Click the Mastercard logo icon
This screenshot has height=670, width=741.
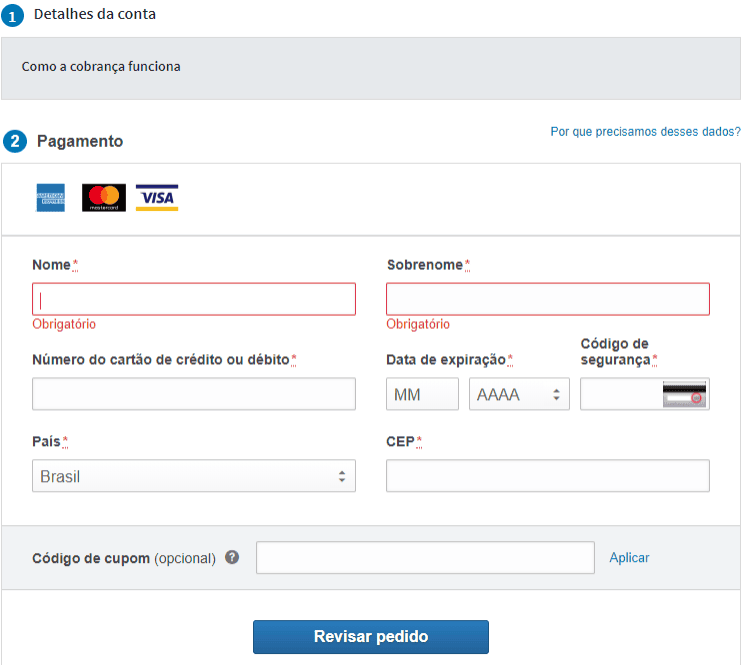[x=104, y=198]
